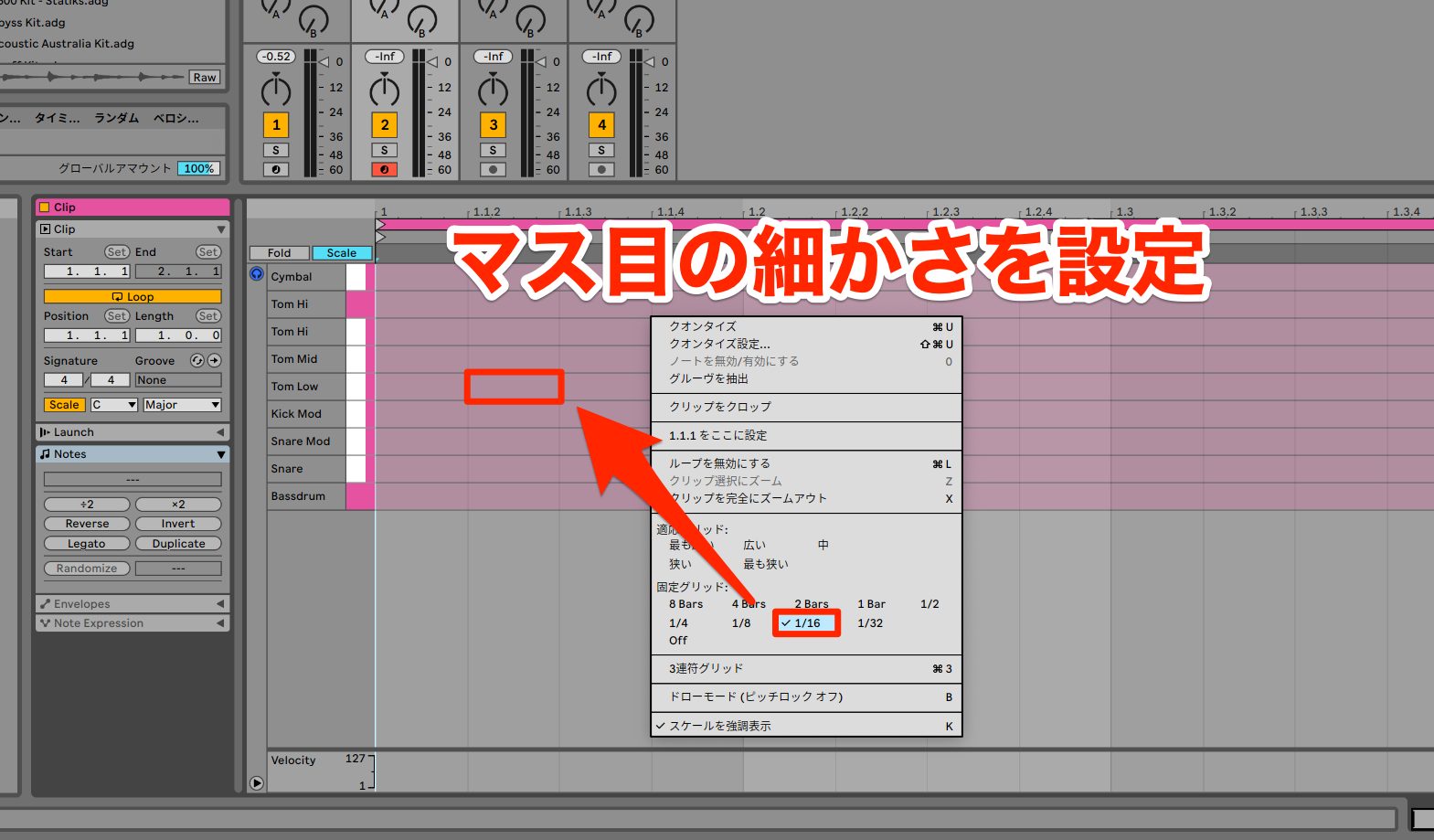Image resolution: width=1434 pixels, height=840 pixels.
Task: Solo track 3 with its S button
Action: pos(494,150)
